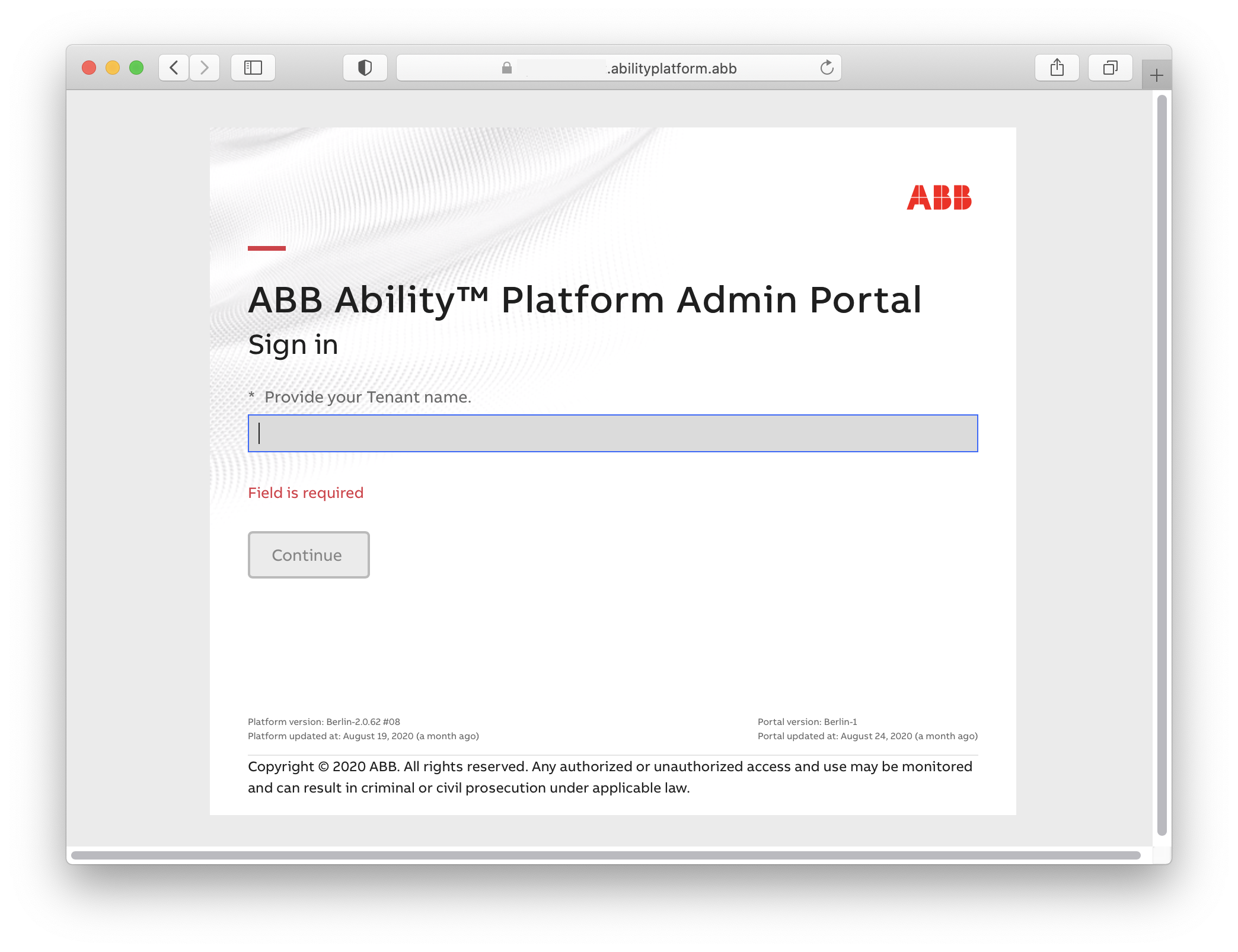1238x952 pixels.
Task: Click the 'Field is required' error text
Action: coord(306,493)
